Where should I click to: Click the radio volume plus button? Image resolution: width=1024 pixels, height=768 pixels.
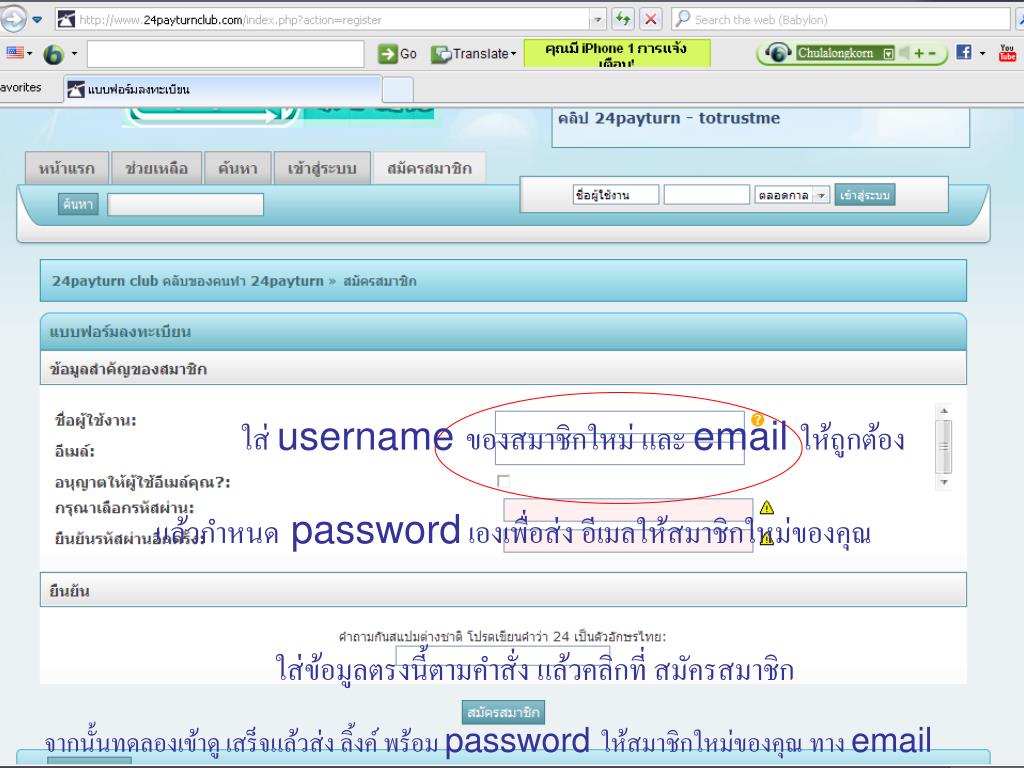pos(919,53)
